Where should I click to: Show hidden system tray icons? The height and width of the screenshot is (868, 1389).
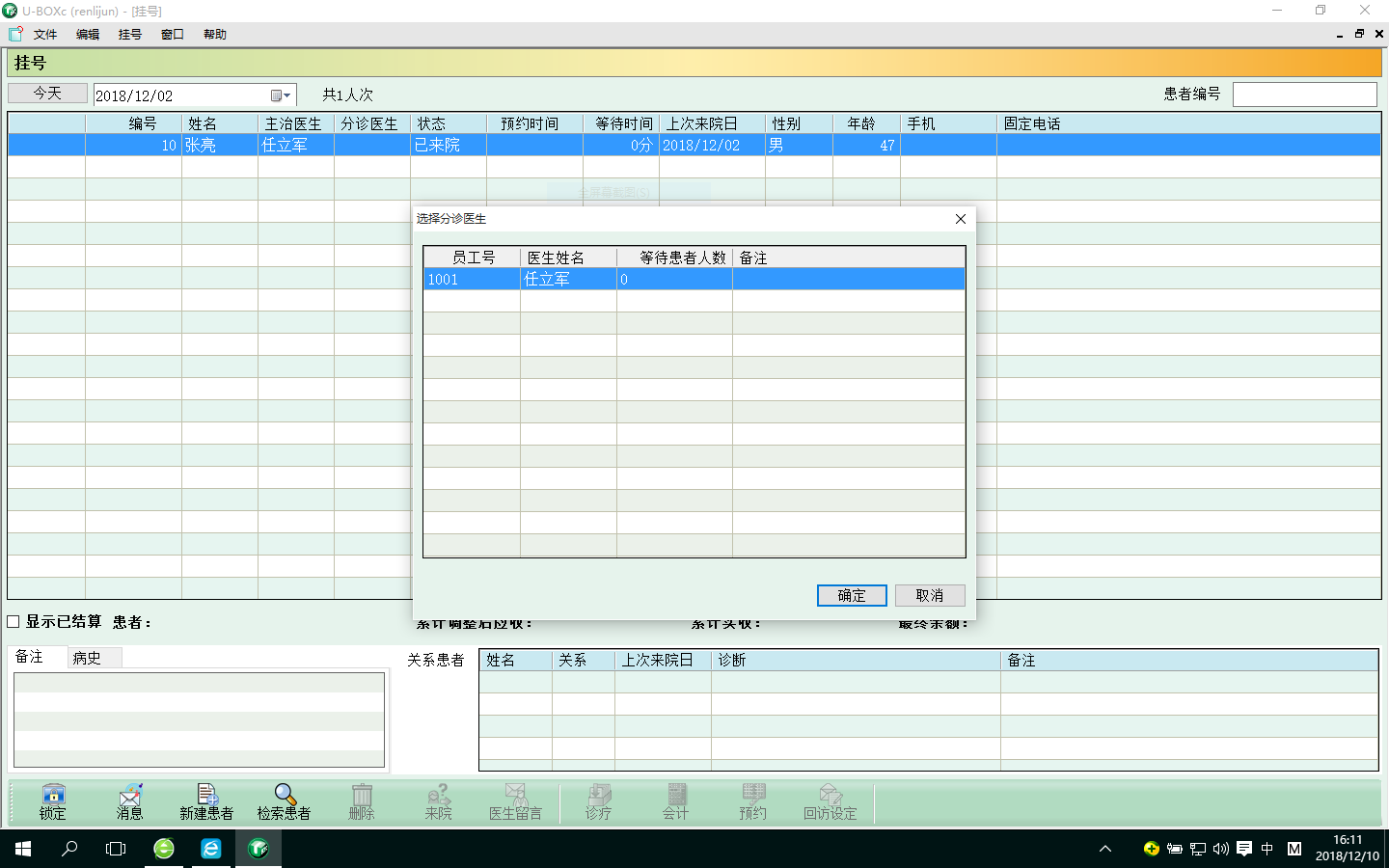tap(1105, 849)
